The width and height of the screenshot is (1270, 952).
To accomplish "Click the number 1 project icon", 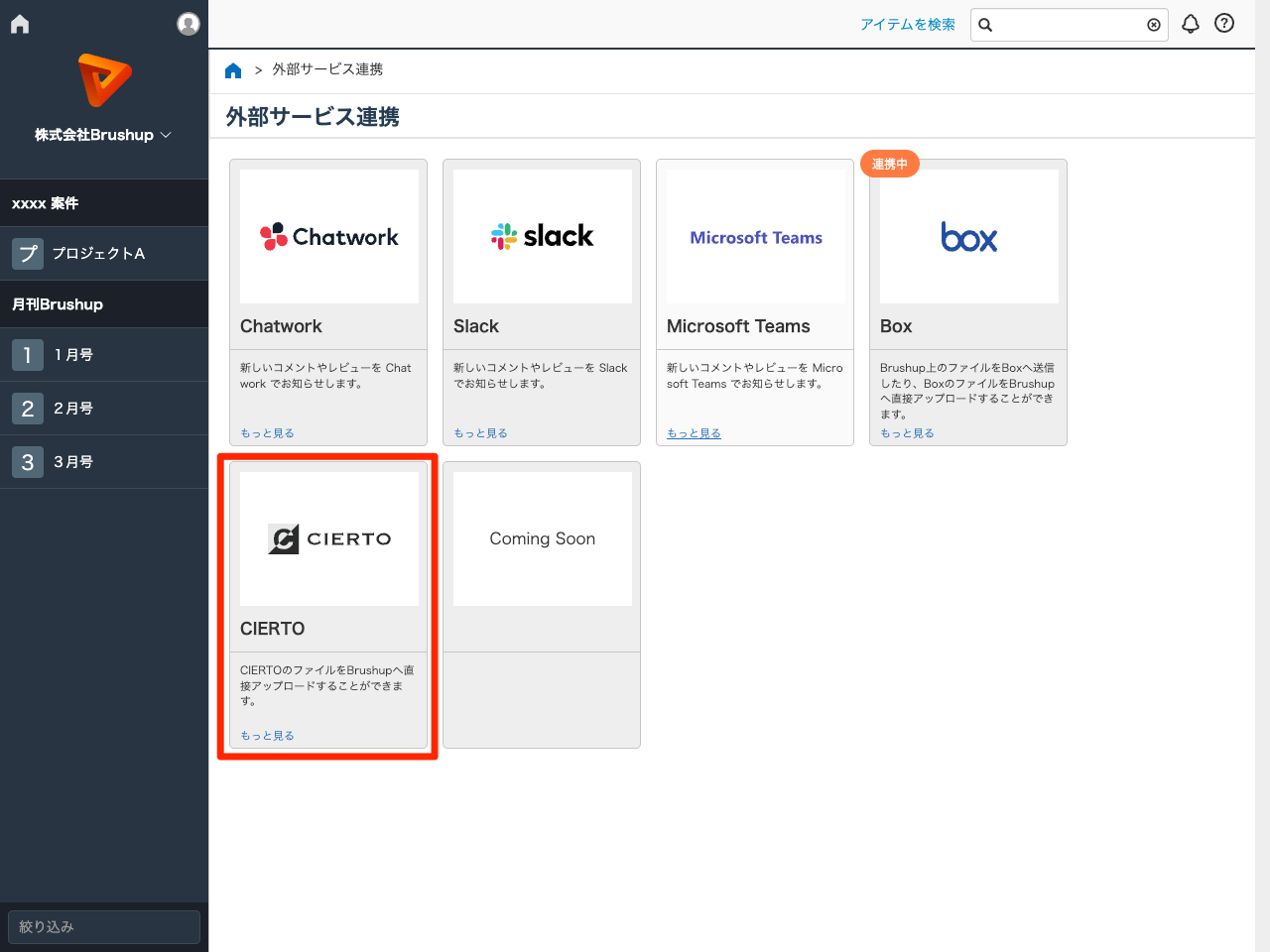I will [x=28, y=355].
